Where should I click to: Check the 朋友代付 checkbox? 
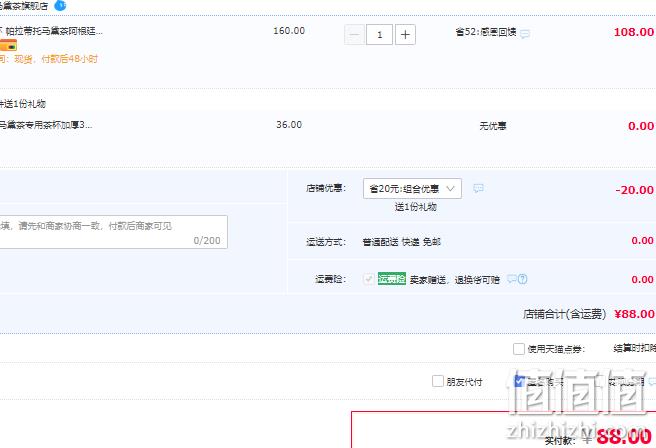point(438,381)
